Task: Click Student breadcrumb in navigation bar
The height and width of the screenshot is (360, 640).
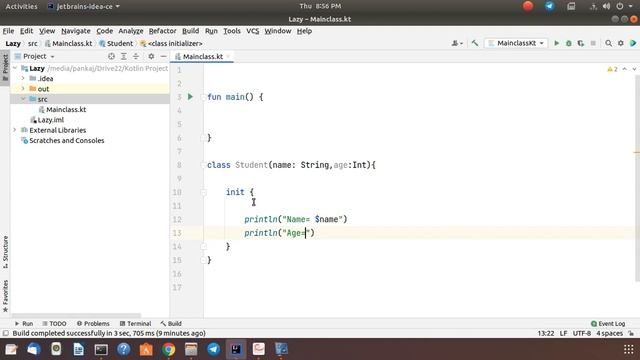Action: point(116,43)
